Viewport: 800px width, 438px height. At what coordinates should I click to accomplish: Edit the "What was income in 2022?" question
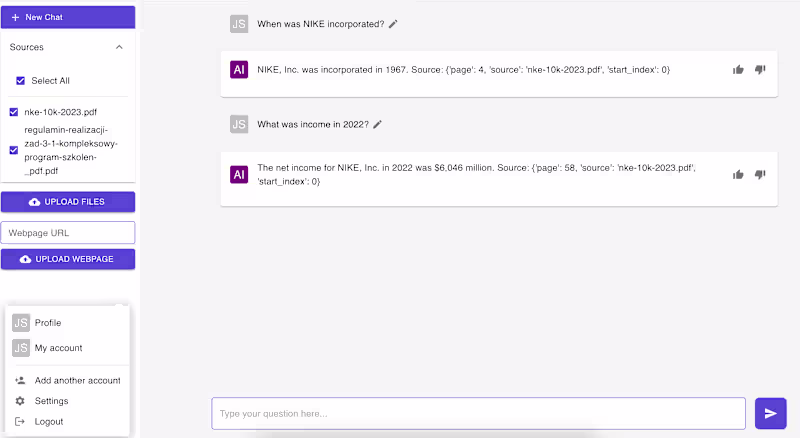[377, 125]
